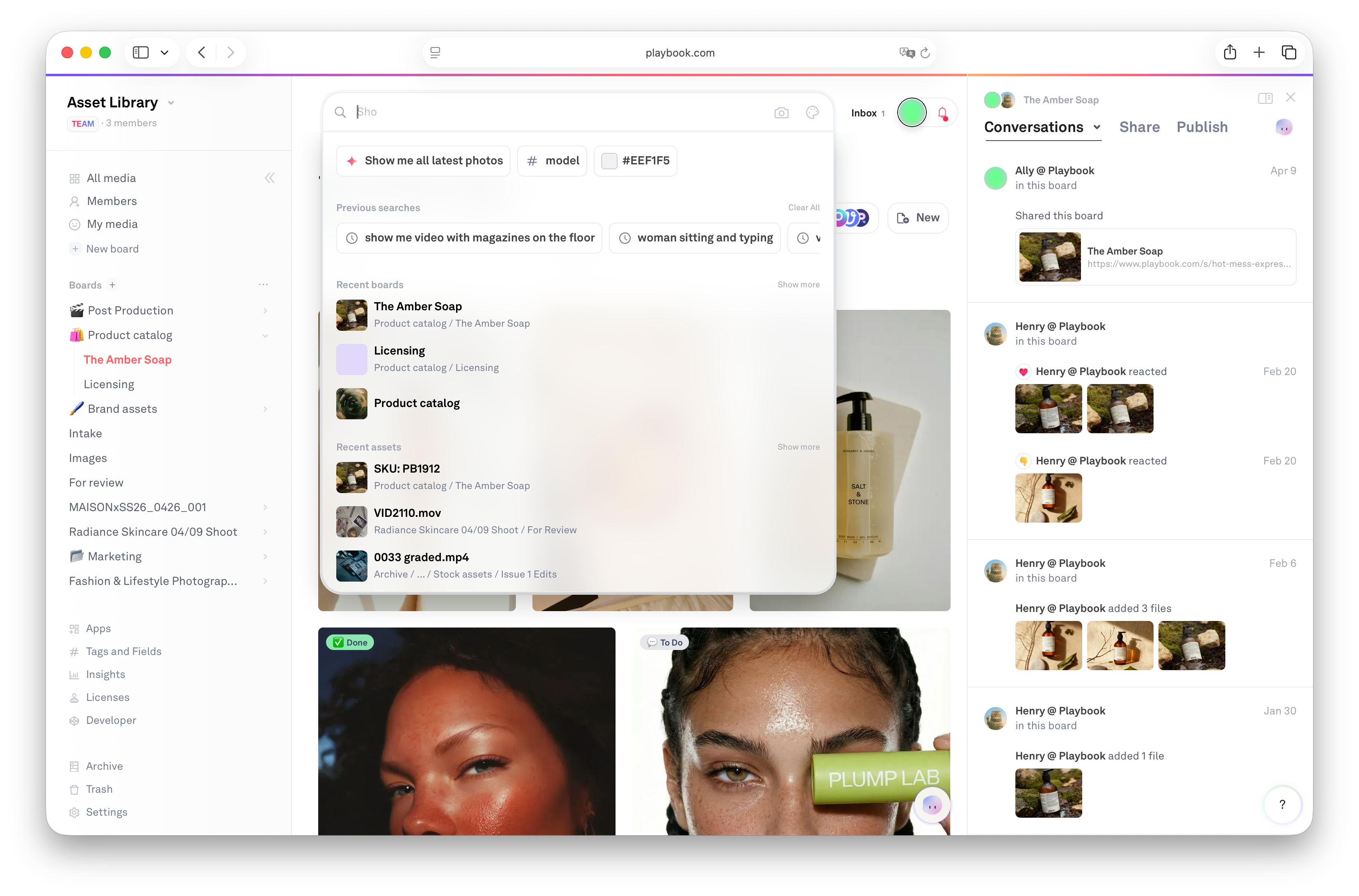Open the Inbox
This screenshot has height=896, width=1359.
click(x=867, y=113)
